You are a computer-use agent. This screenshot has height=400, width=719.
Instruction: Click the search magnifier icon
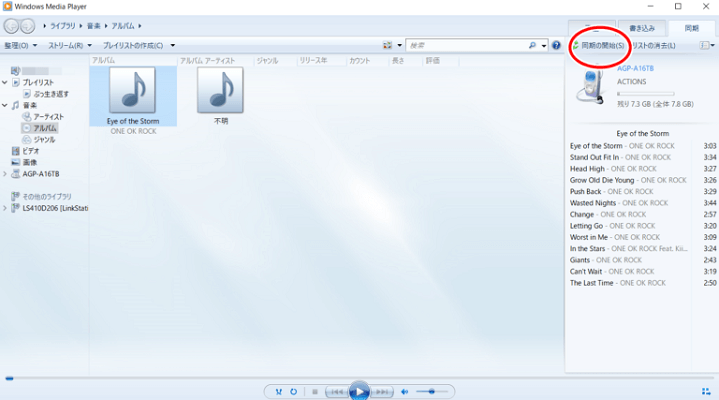pos(532,45)
